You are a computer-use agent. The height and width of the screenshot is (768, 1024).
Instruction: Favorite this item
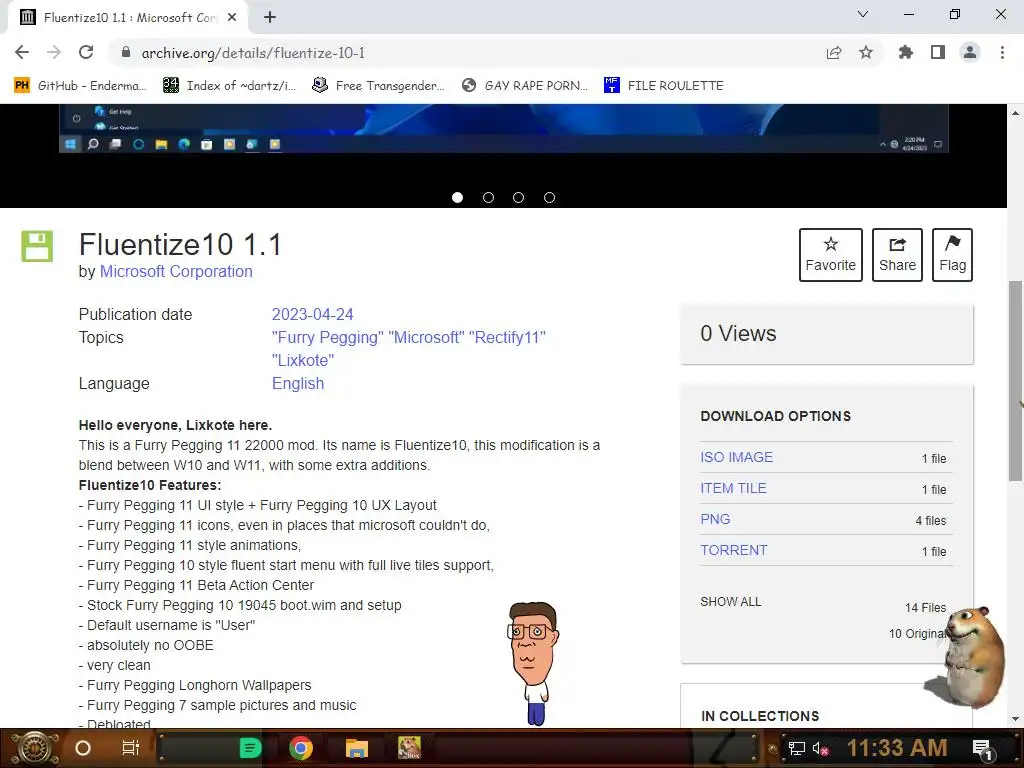[831, 255]
